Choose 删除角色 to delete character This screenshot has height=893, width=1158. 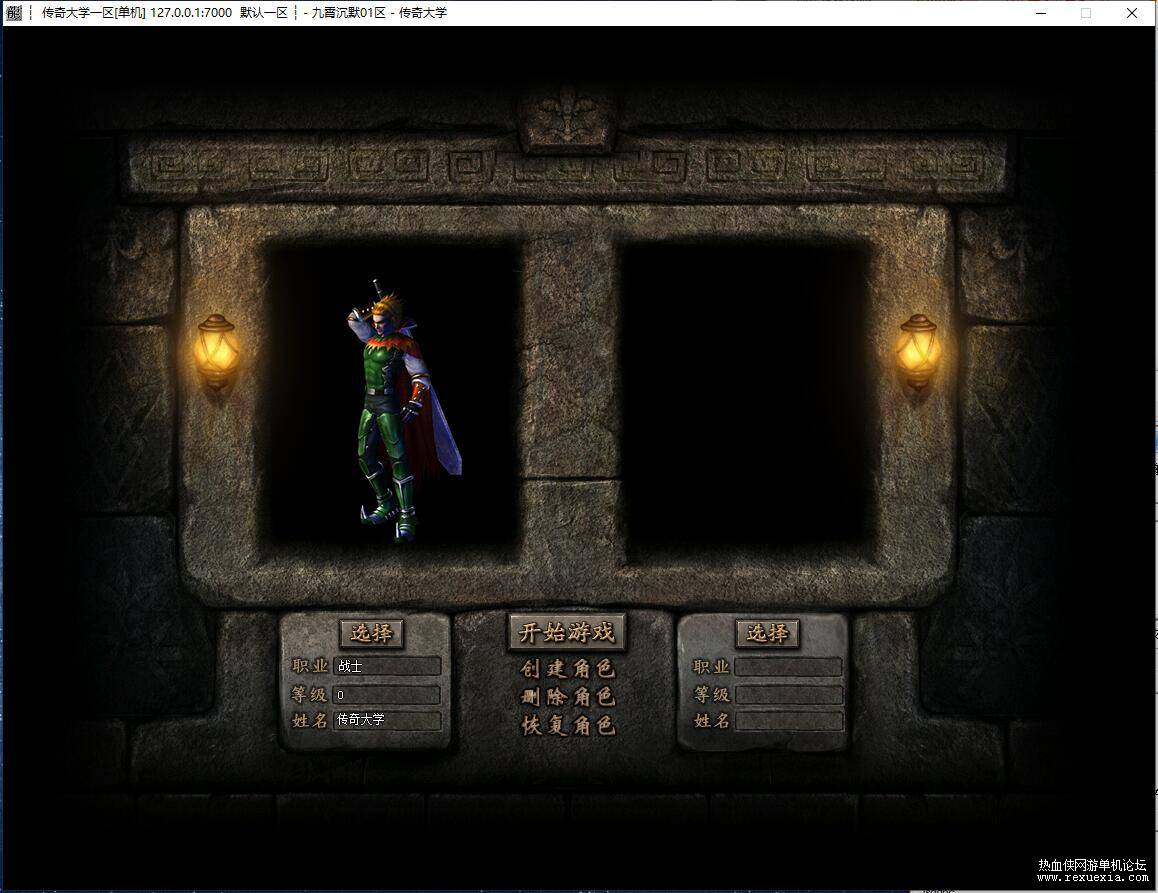point(567,697)
